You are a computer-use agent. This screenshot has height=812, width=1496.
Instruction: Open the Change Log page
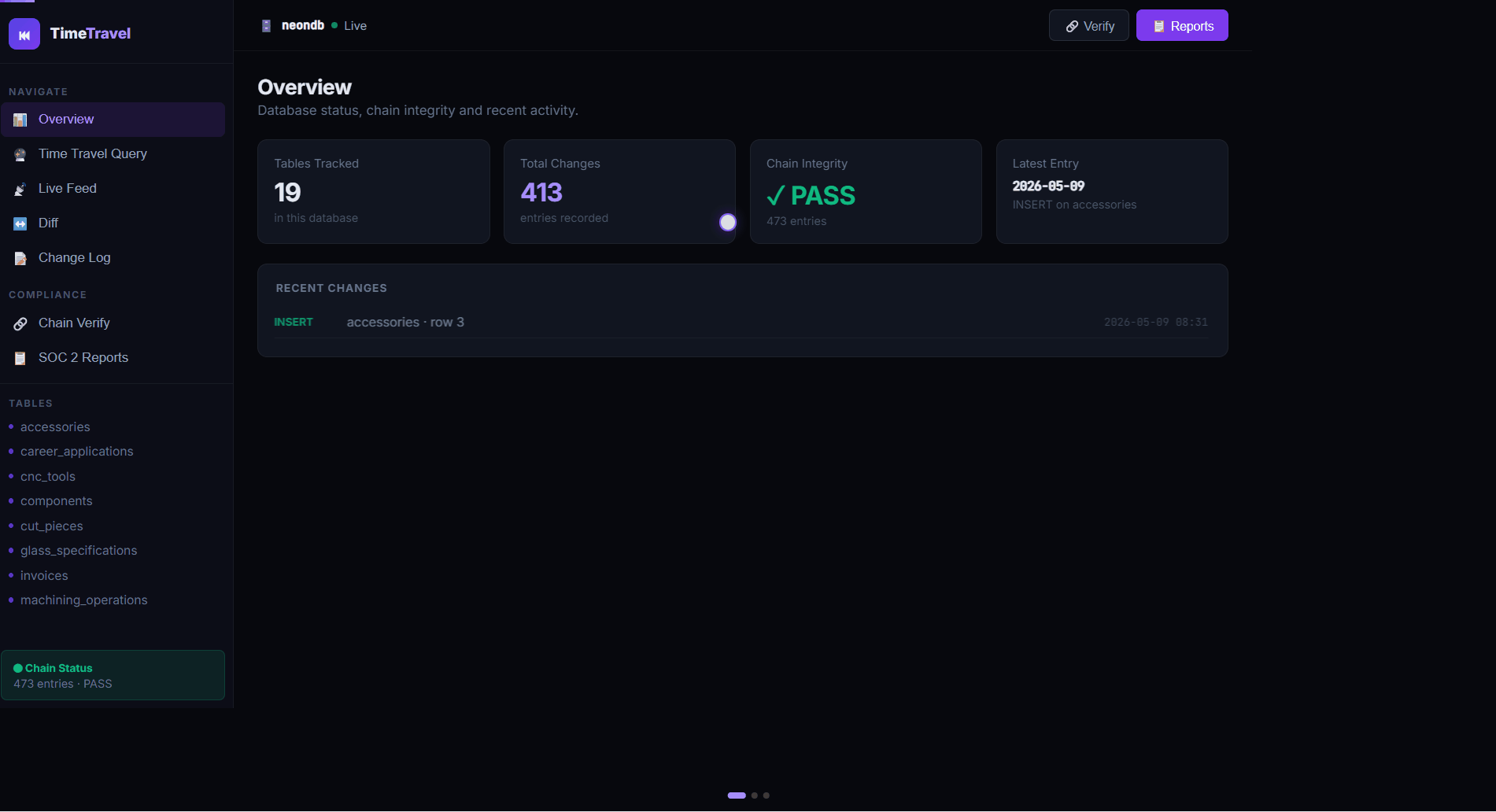pos(113,258)
